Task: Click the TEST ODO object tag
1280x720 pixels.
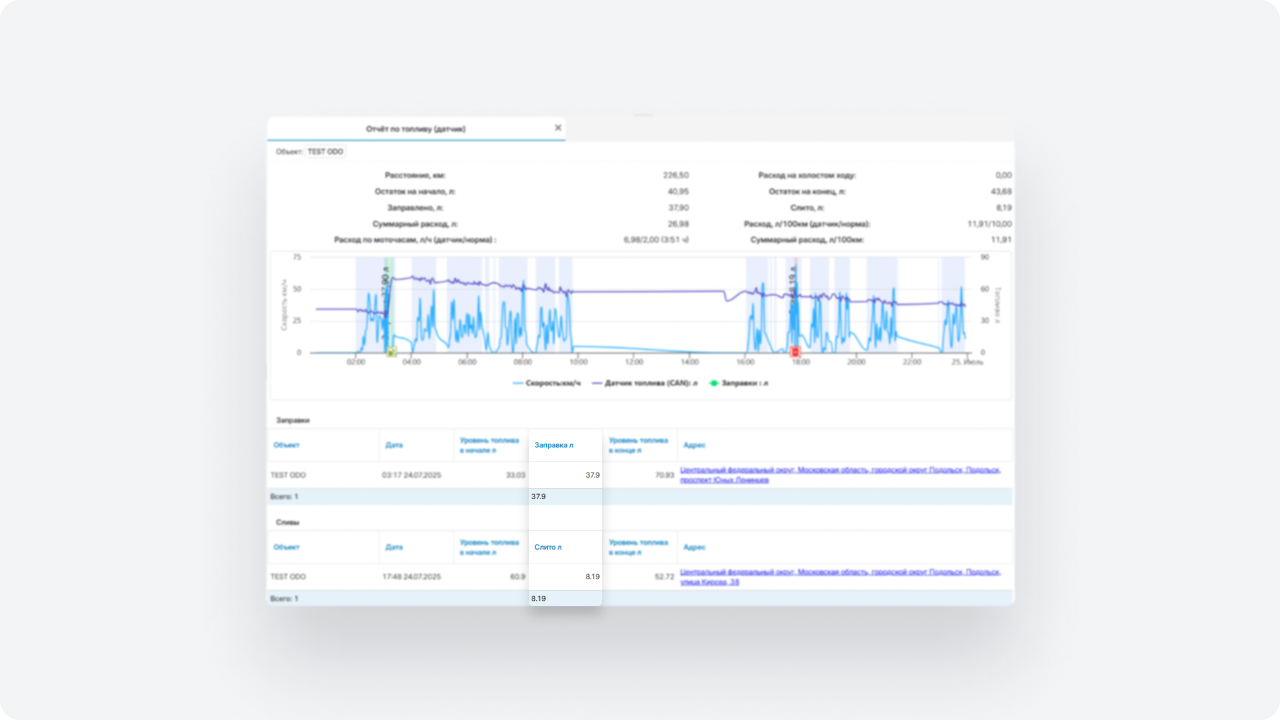Action: 324,152
